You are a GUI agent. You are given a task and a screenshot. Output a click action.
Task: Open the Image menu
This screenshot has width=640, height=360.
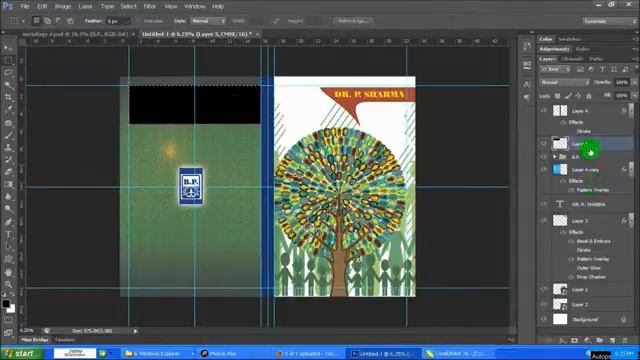point(63,6)
